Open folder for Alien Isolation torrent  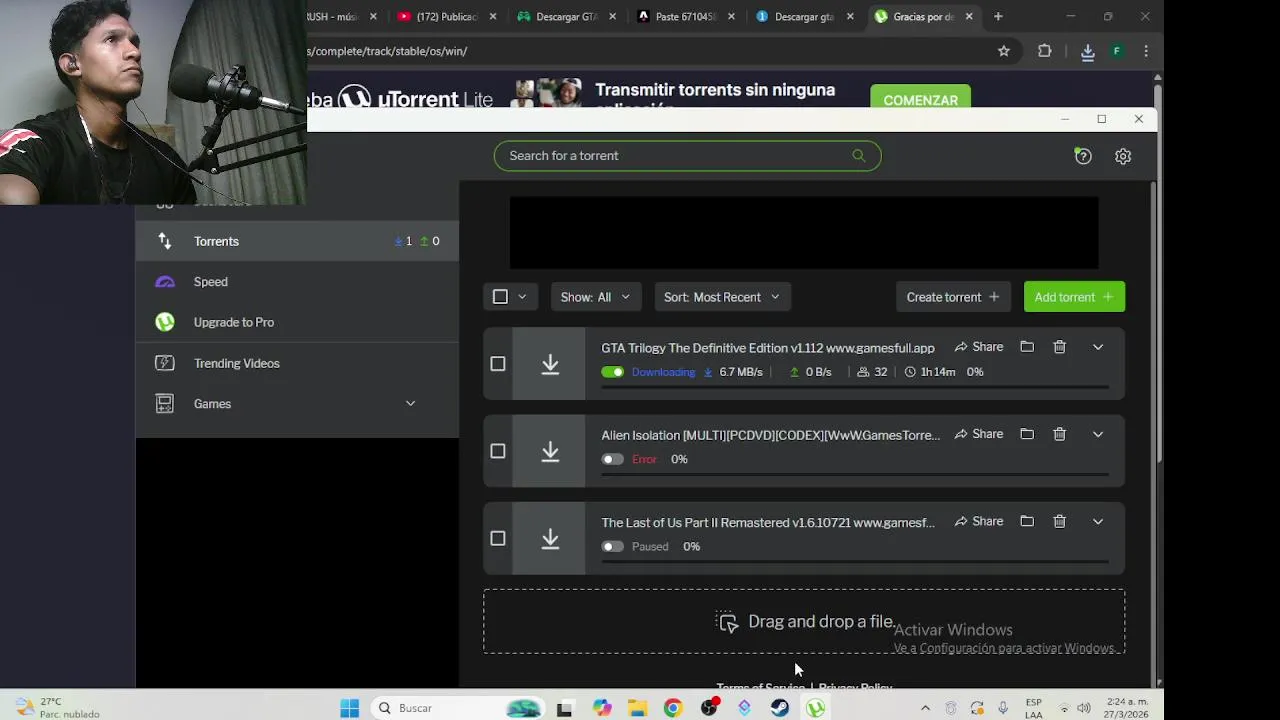click(1027, 434)
